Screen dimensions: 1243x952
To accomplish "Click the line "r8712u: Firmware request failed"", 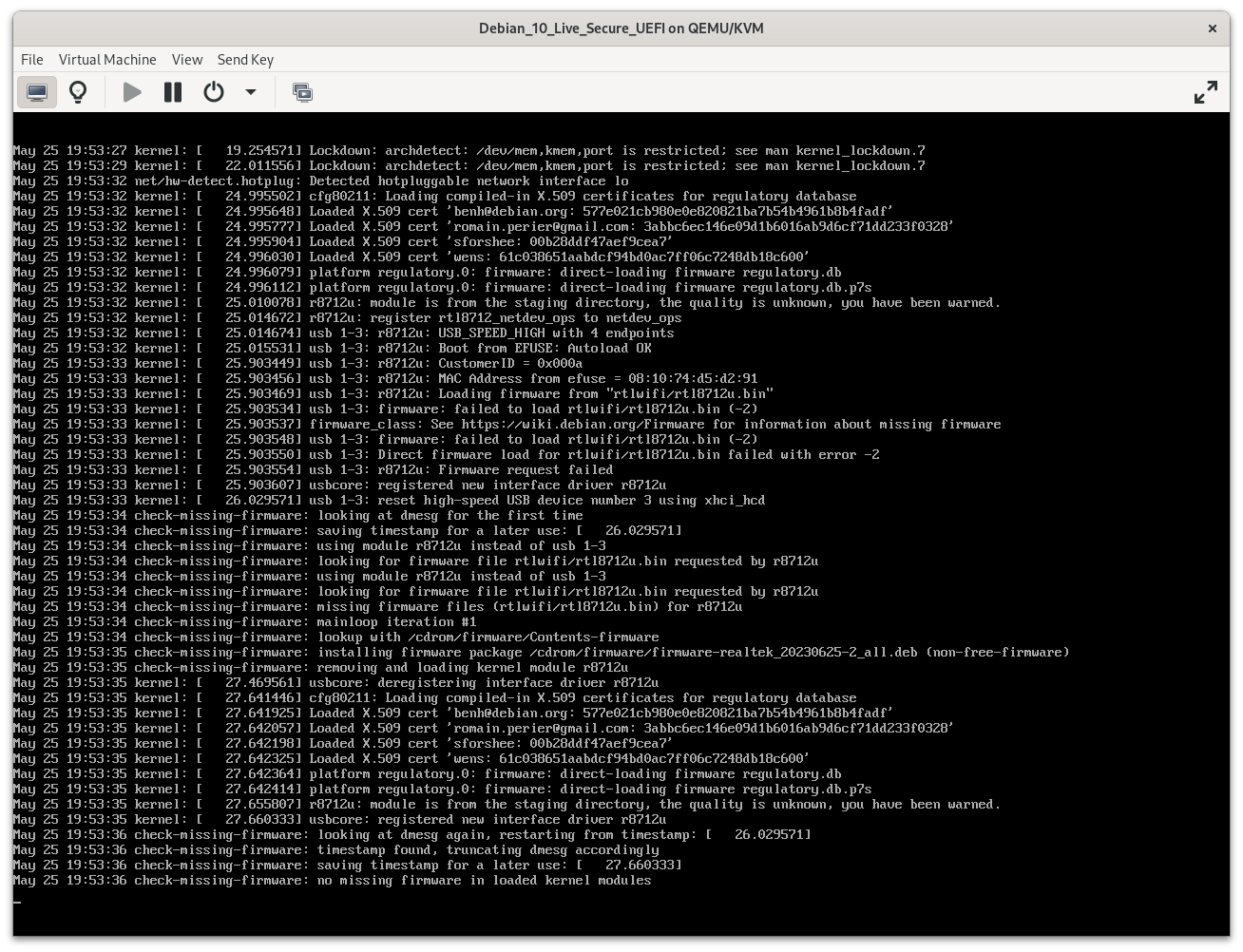I will pyautogui.click(x=314, y=470).
